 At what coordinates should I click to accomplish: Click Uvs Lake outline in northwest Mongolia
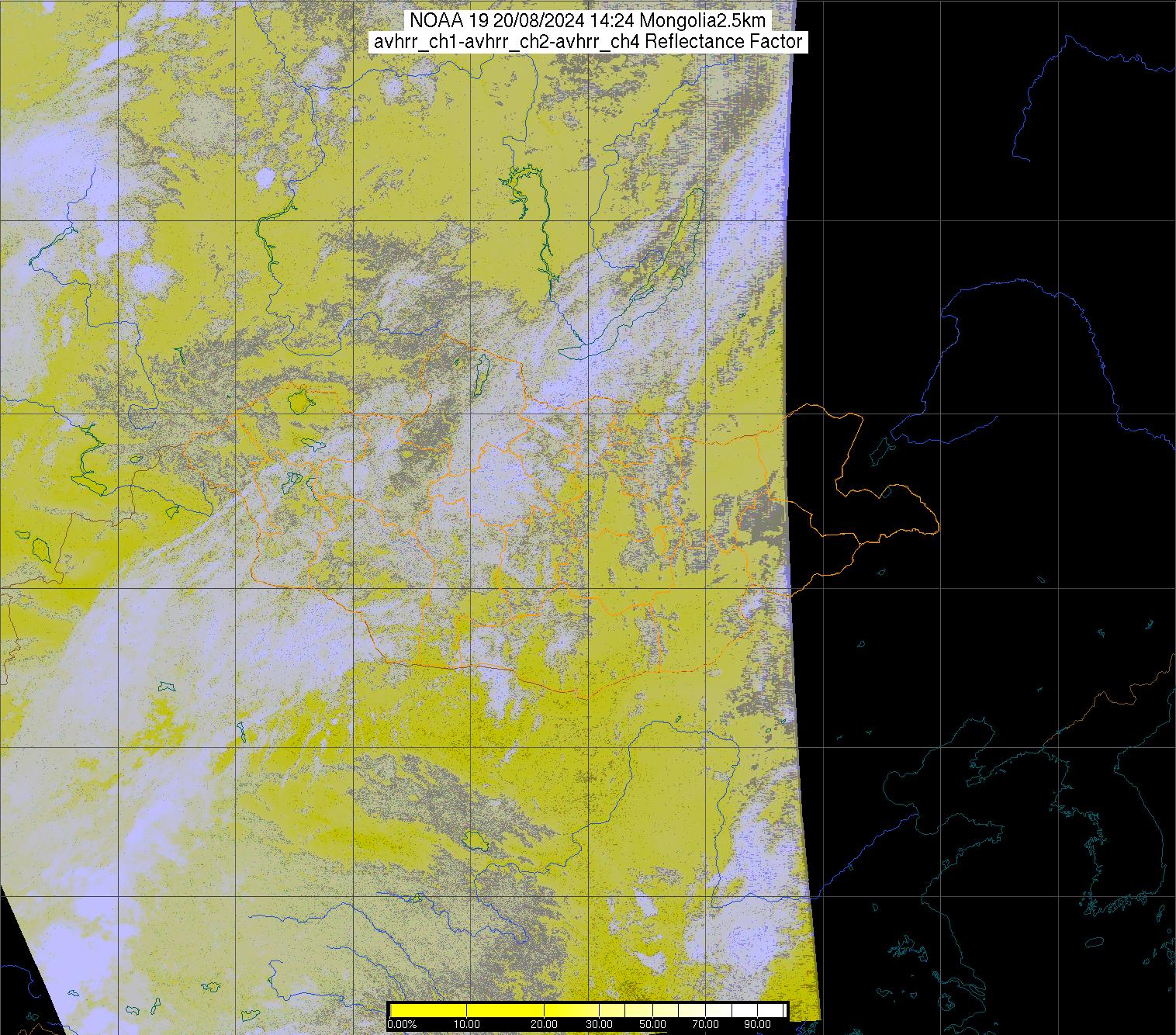coord(298,402)
